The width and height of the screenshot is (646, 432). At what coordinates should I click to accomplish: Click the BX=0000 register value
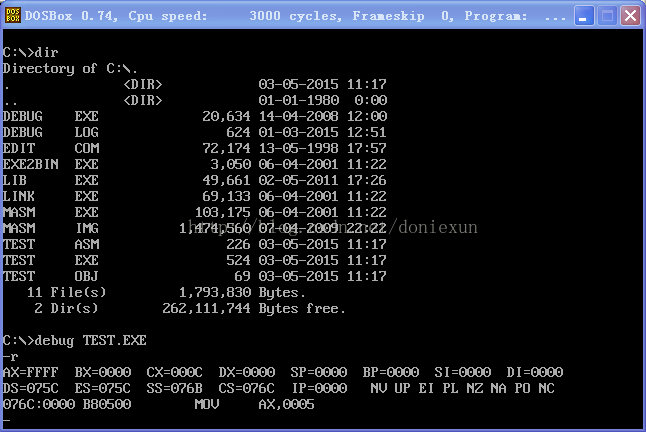(103, 373)
